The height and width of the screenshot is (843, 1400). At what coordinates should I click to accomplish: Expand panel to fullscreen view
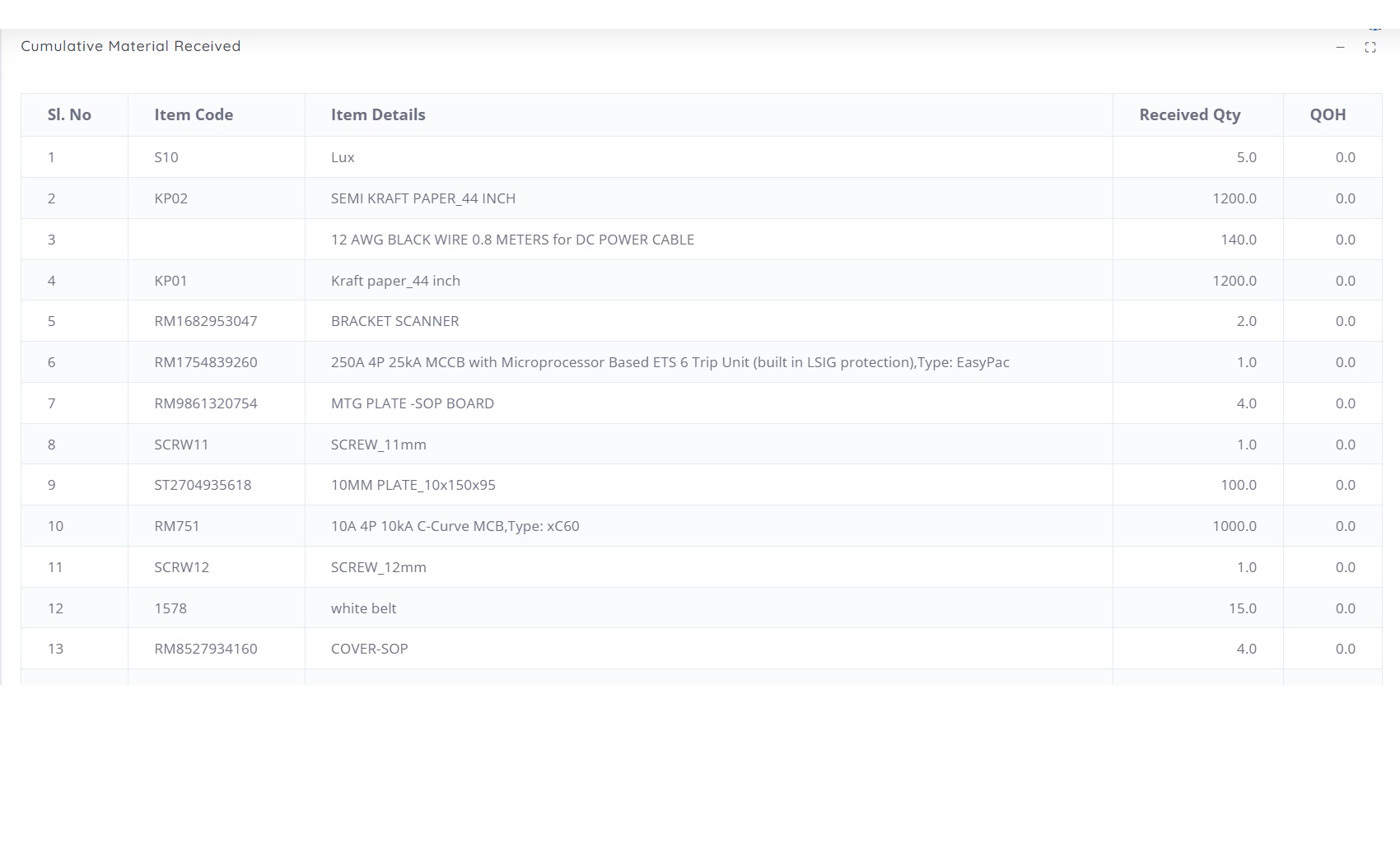(1370, 48)
